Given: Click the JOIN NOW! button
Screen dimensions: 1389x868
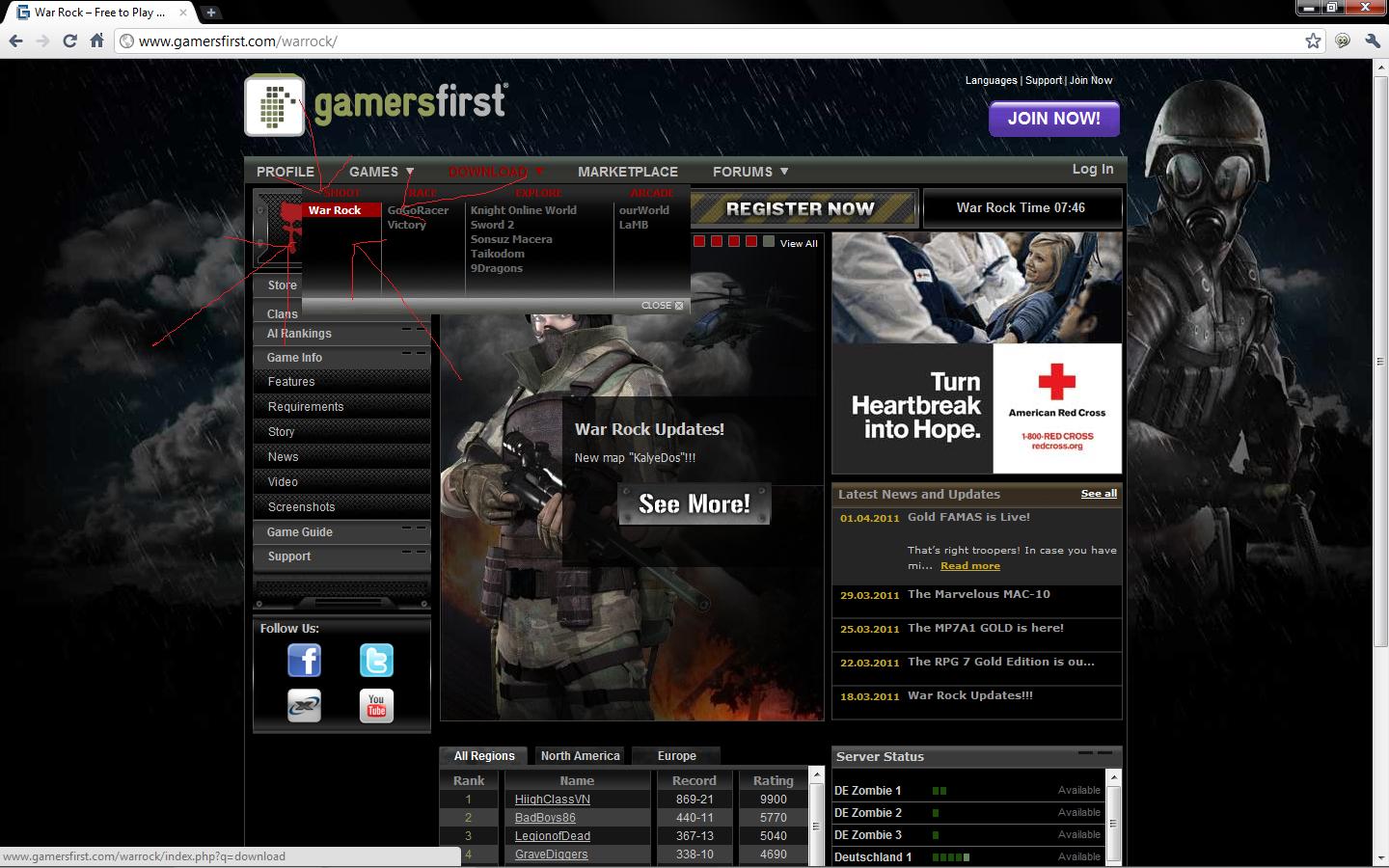Looking at the screenshot, I should (1054, 119).
